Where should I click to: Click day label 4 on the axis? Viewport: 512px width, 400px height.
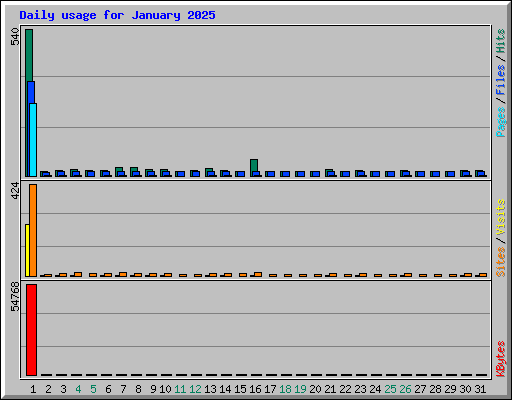78,389
